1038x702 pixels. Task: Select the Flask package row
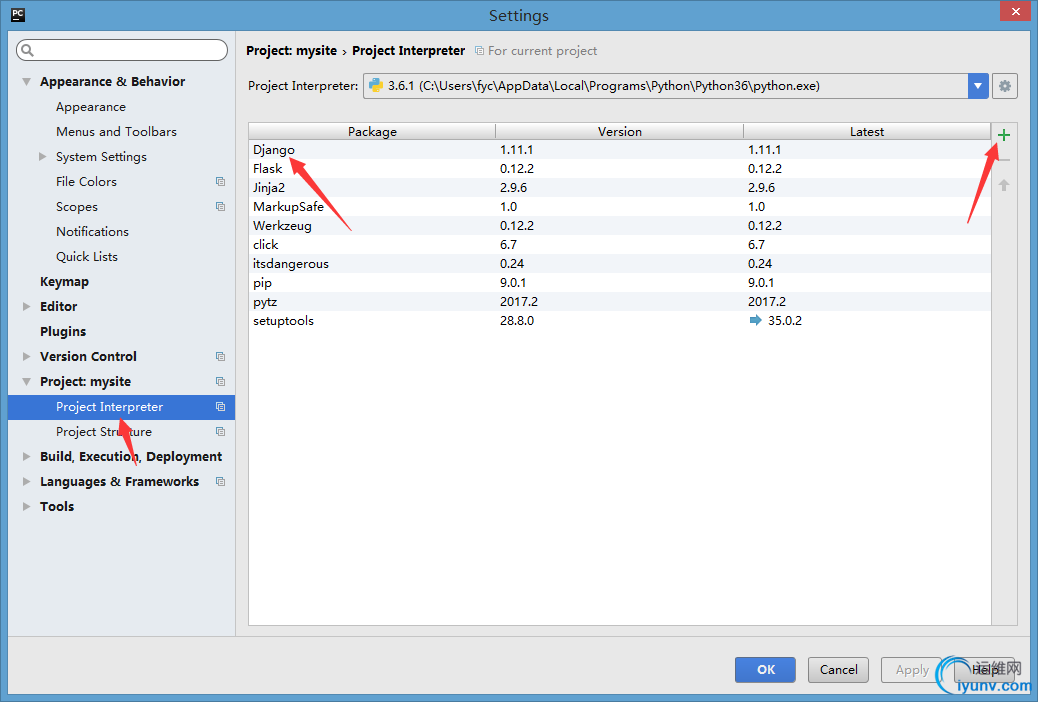(x=620, y=169)
